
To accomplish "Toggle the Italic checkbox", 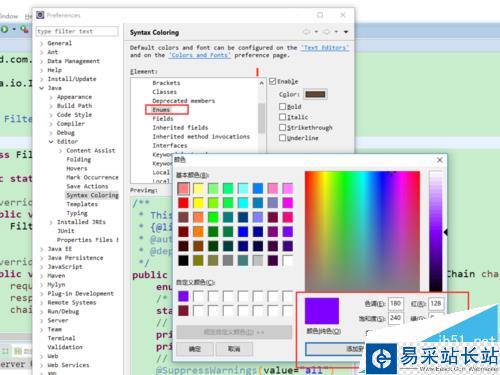I will tap(282, 117).
